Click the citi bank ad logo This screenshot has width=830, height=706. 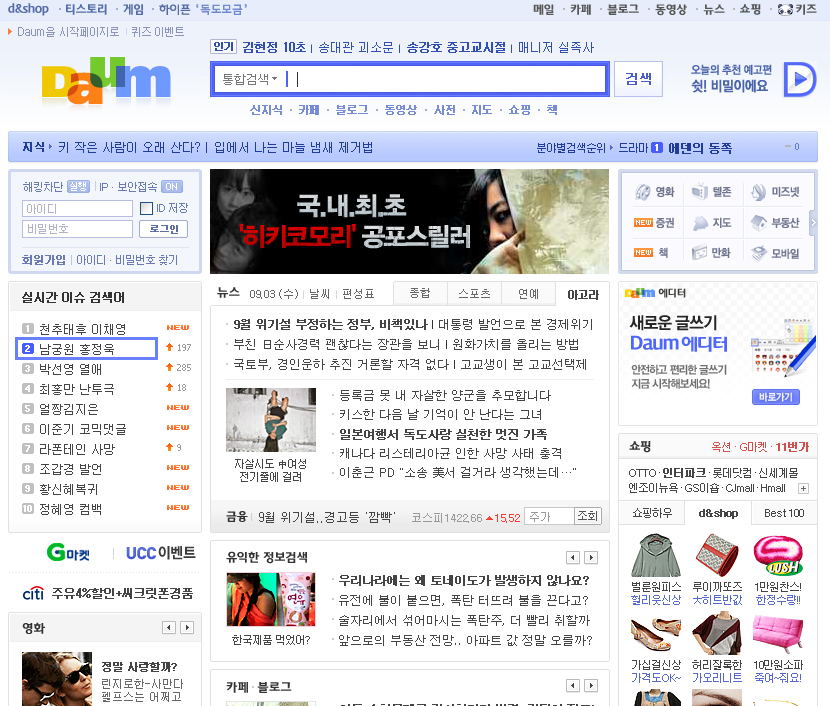(x=33, y=594)
